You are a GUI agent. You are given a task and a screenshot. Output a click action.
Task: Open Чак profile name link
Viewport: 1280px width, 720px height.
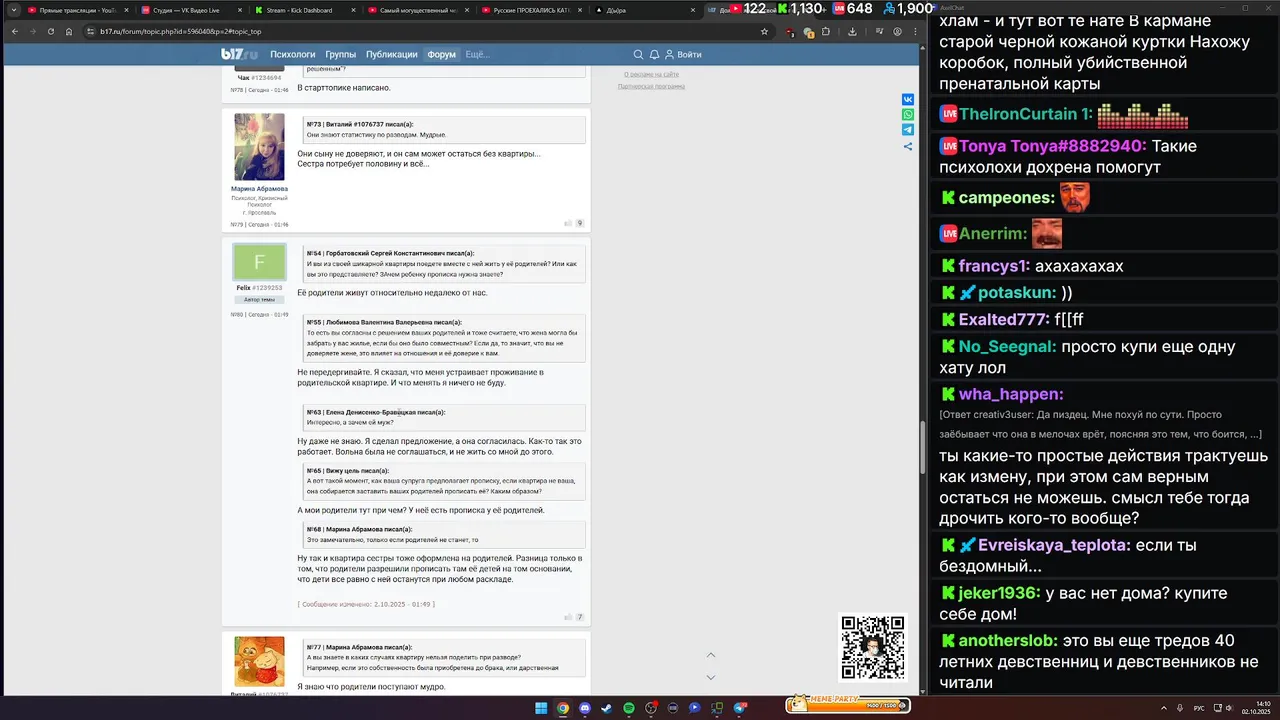(243, 77)
